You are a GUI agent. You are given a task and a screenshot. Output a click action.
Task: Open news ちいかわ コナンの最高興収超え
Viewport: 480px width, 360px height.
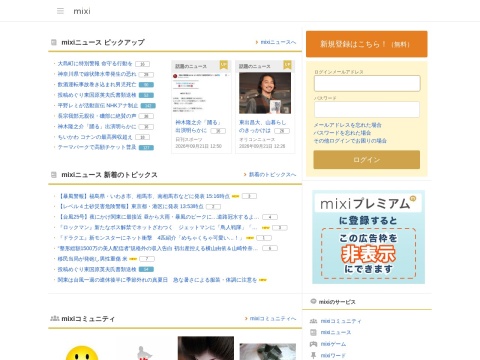pyautogui.click(x=95, y=137)
